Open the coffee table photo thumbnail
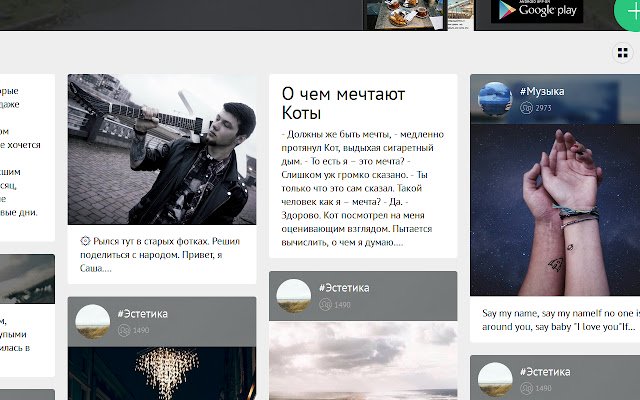The image size is (640, 400). click(x=405, y=15)
